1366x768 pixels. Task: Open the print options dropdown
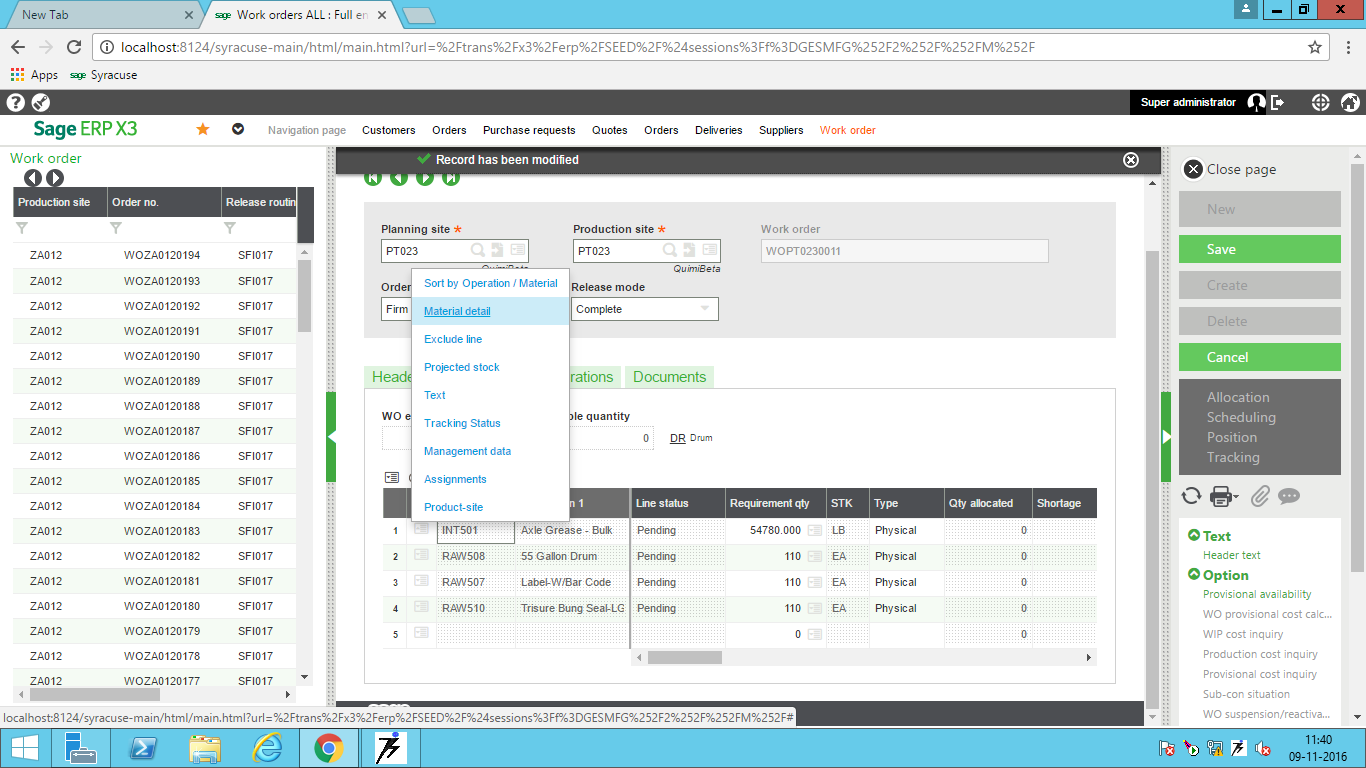(x=1224, y=496)
